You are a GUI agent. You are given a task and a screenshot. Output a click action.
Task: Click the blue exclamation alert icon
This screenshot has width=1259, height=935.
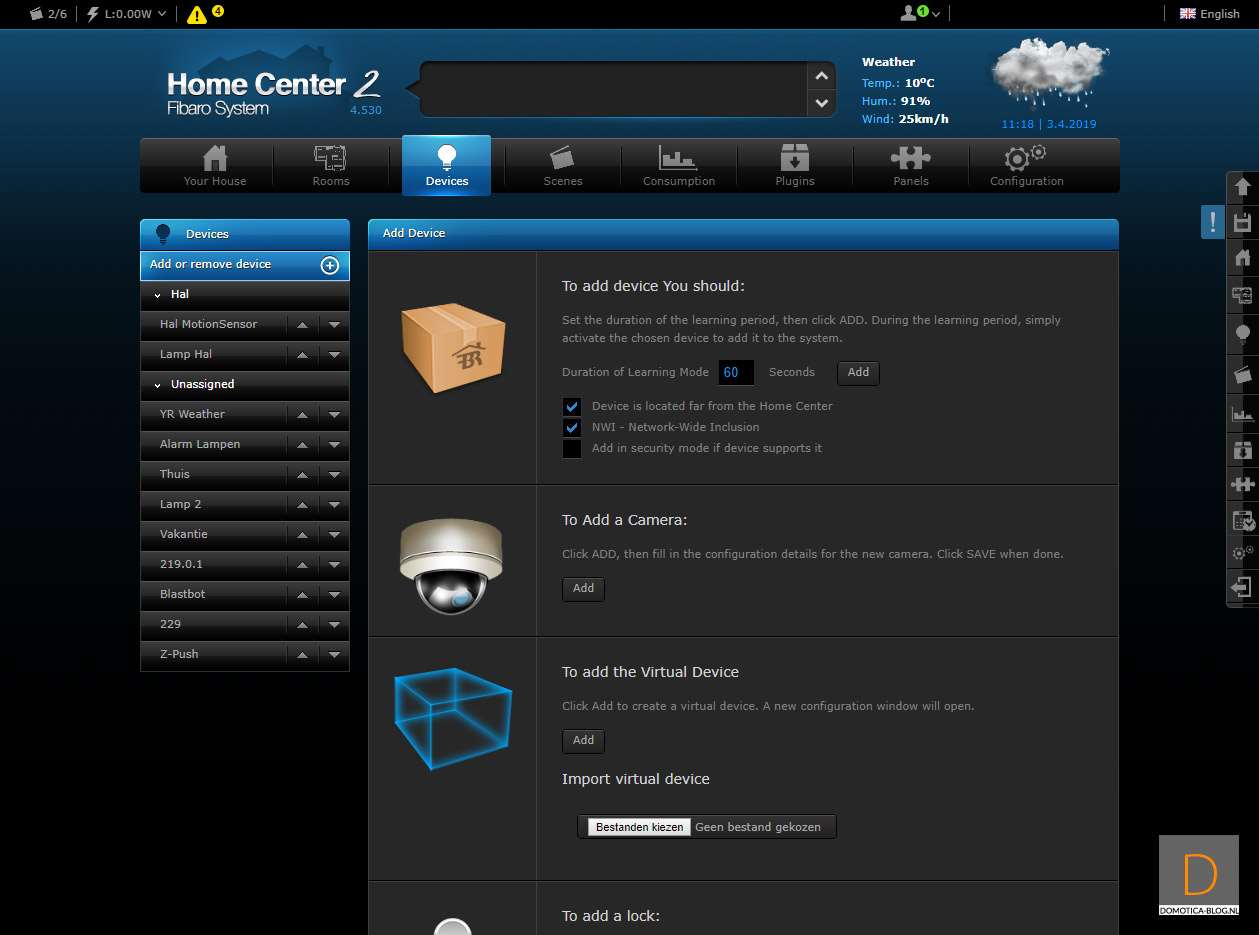point(1212,222)
